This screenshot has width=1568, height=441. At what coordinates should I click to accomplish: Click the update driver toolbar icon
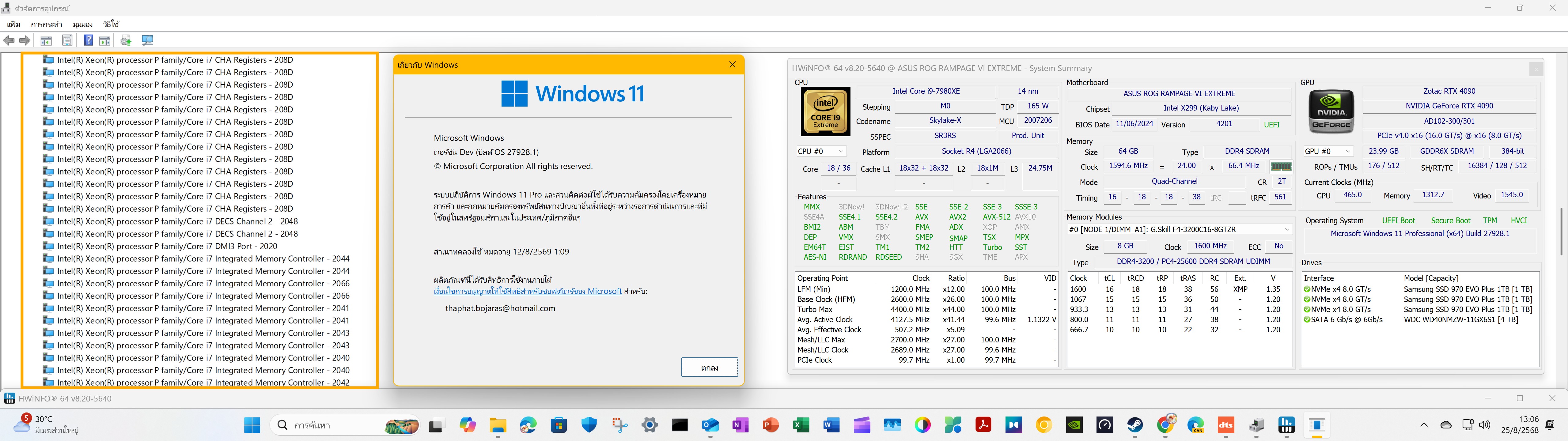click(x=126, y=40)
